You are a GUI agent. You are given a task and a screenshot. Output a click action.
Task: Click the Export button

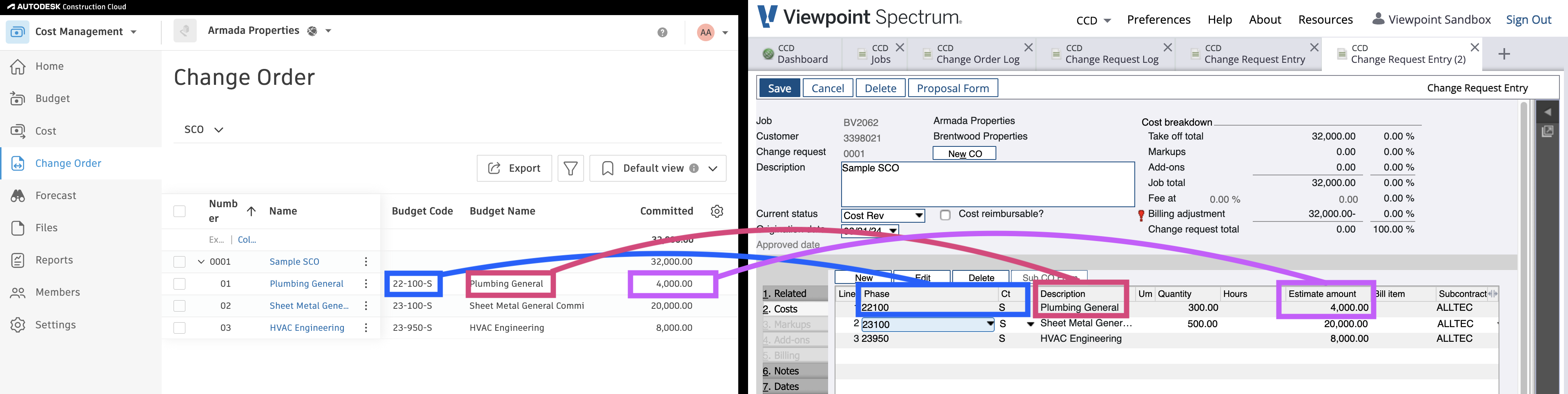(514, 168)
